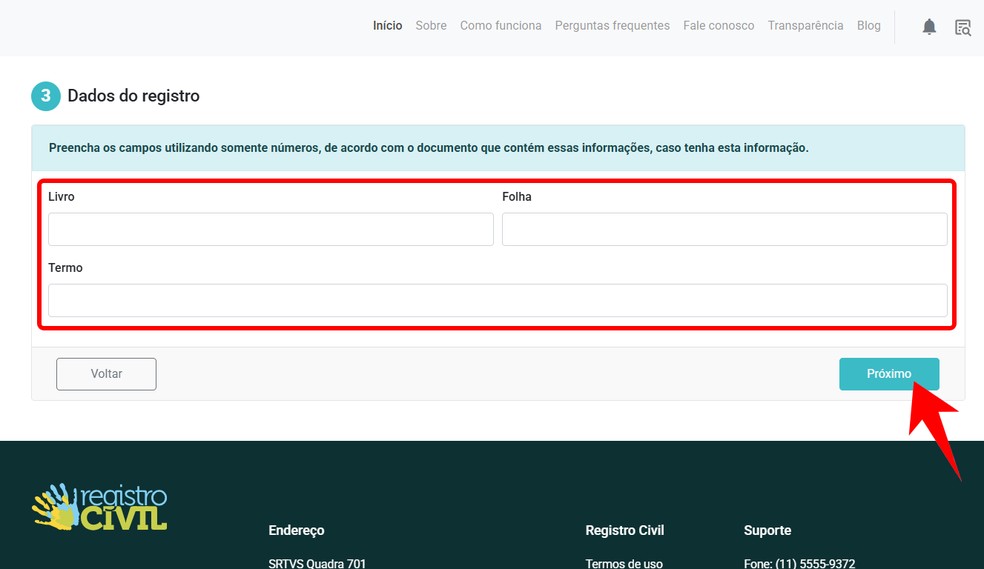This screenshot has height=569, width=984.
Task: Visit the Blog link
Action: point(869,26)
